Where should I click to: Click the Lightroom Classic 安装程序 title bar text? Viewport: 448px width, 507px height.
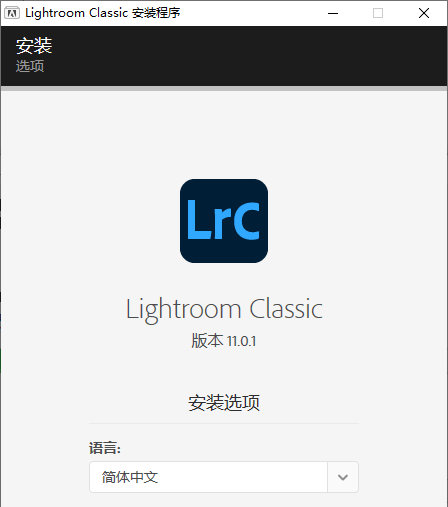103,13
